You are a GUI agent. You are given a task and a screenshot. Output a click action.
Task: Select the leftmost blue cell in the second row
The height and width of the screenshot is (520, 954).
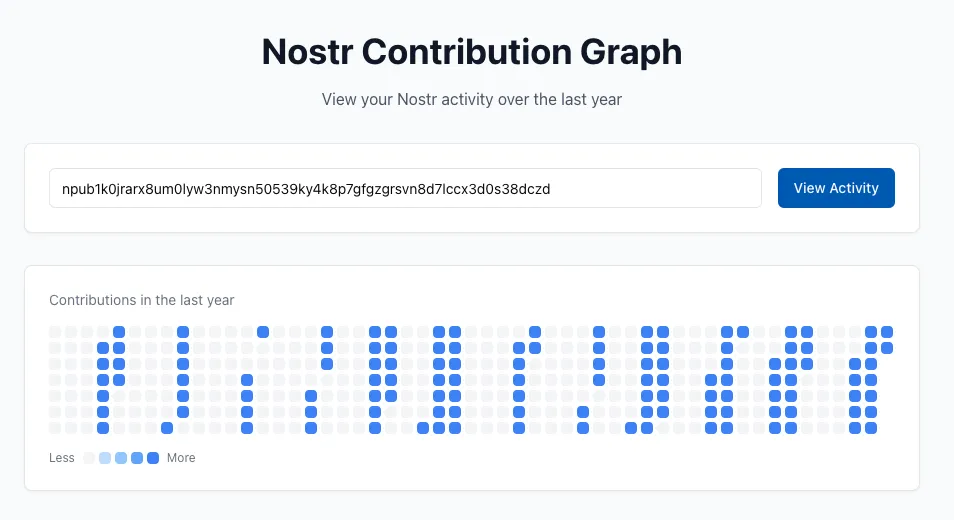[x=103, y=348]
